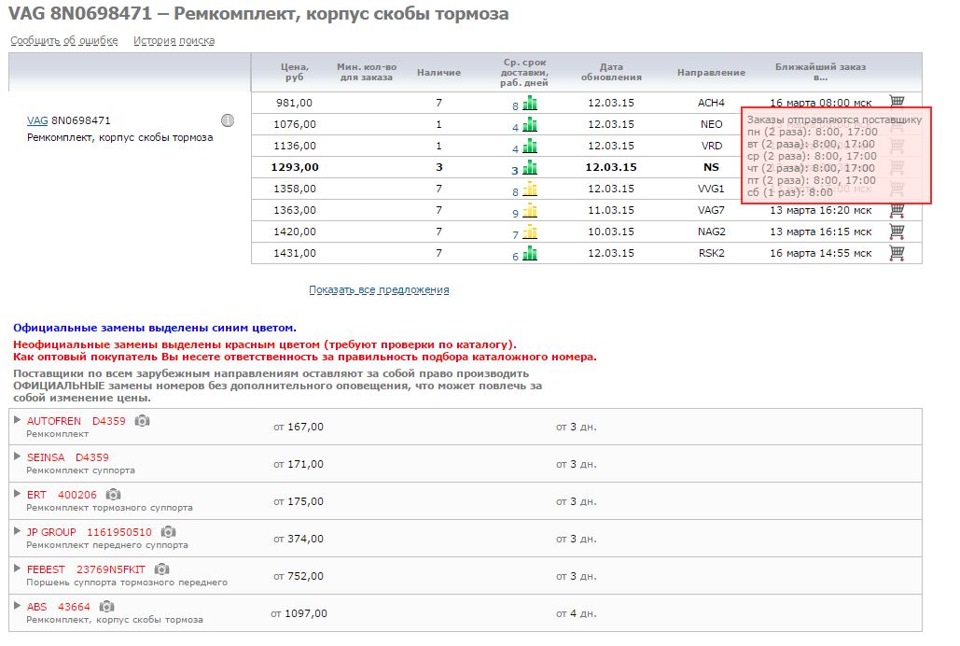This screenshot has height=646, width=960.
Task: View photo of FEBEST 23769N5FKIT camera icon
Action: [162, 569]
